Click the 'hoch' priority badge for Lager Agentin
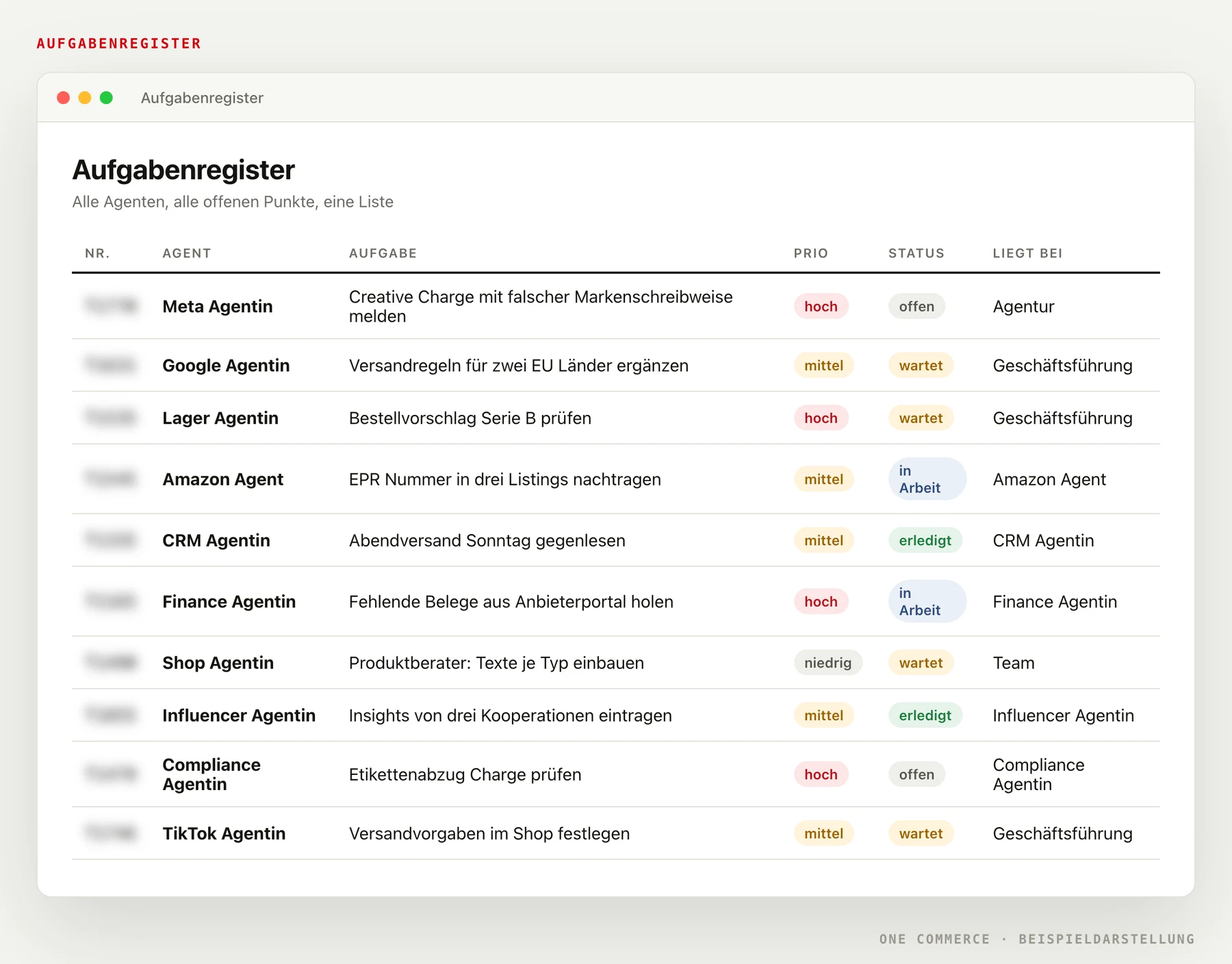The width and height of the screenshot is (1232, 964). pos(821,418)
